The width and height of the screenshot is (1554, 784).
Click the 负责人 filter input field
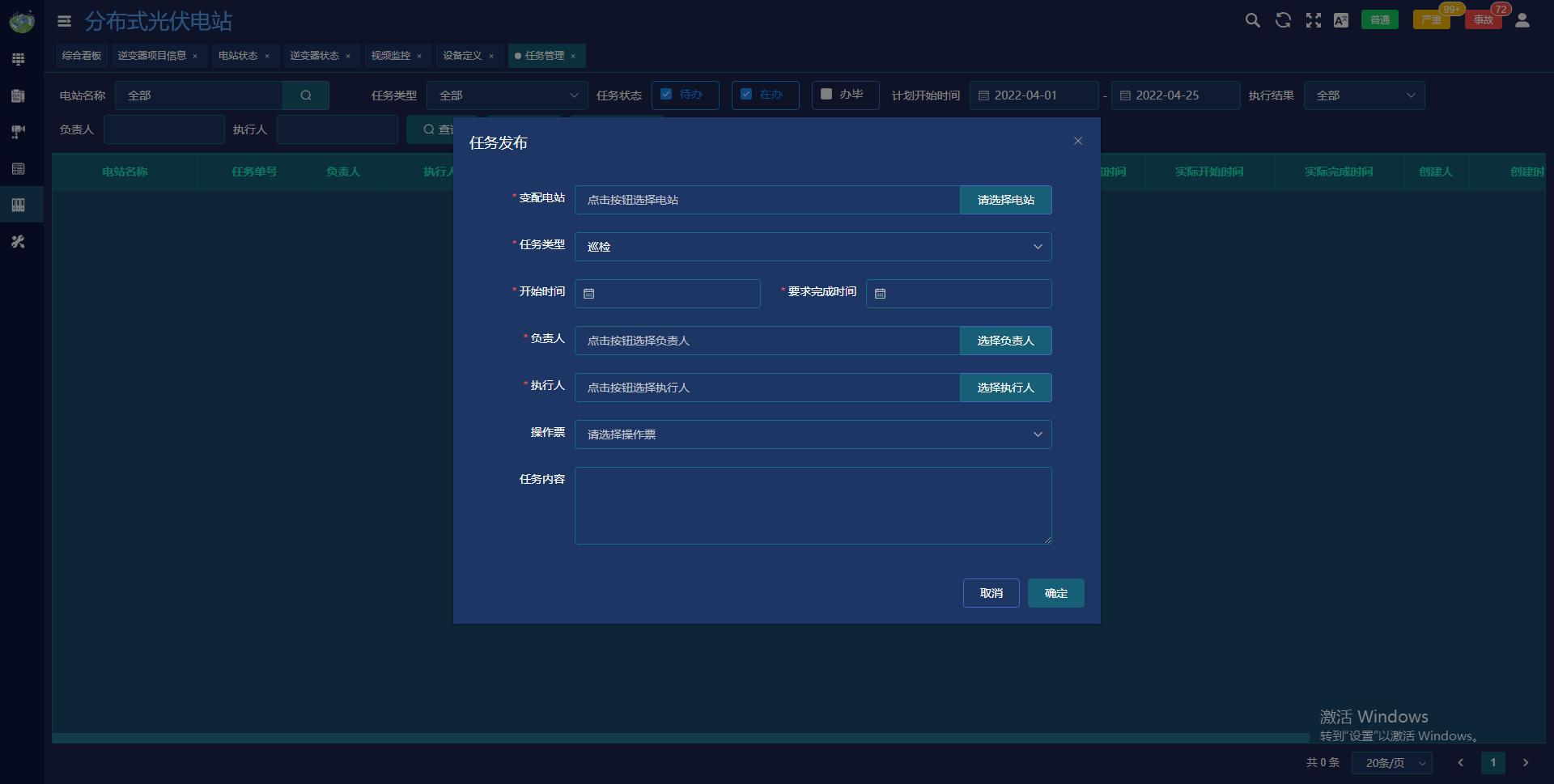coord(164,129)
